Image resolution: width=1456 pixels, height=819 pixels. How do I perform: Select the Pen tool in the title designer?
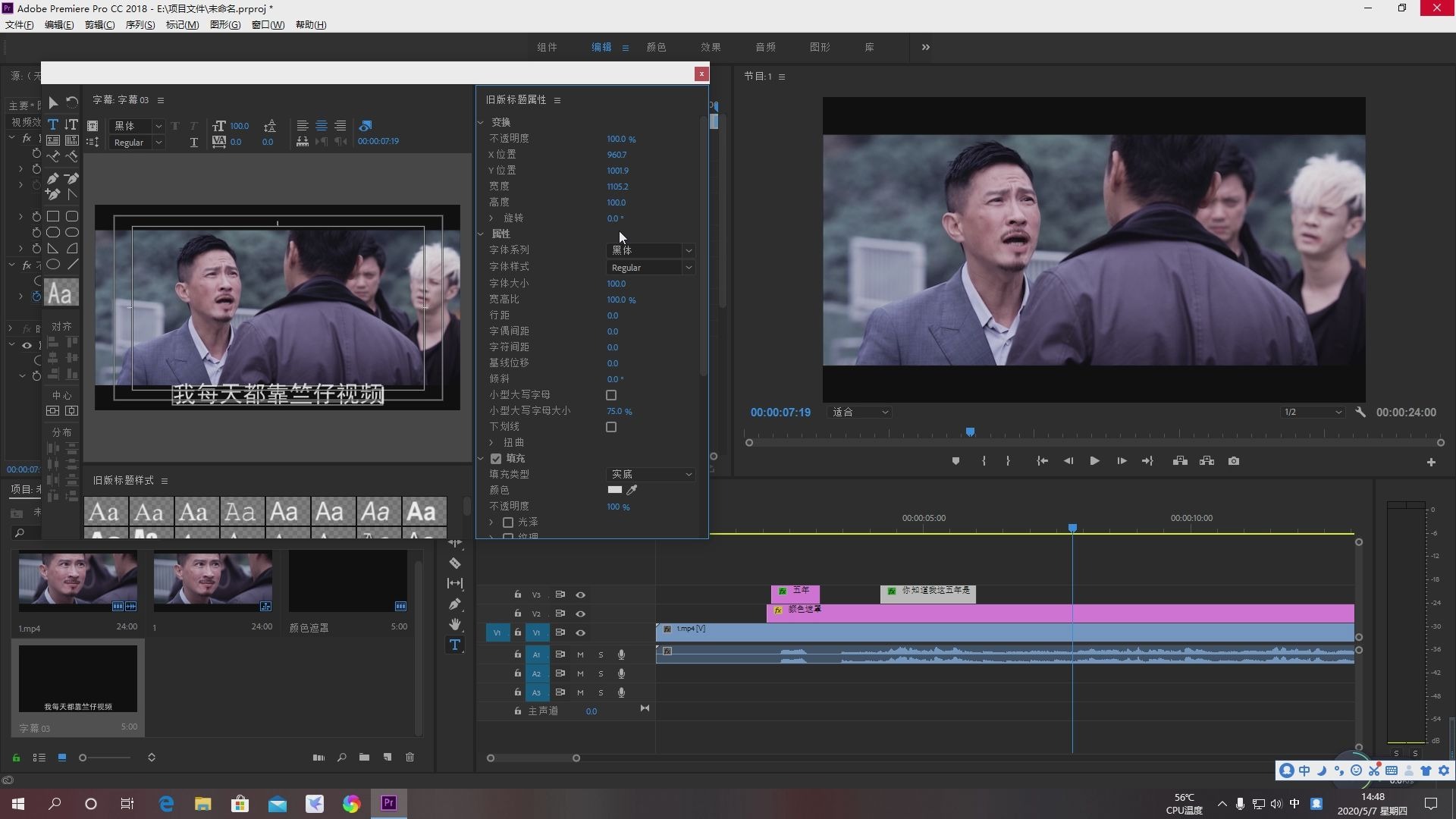coord(53,179)
